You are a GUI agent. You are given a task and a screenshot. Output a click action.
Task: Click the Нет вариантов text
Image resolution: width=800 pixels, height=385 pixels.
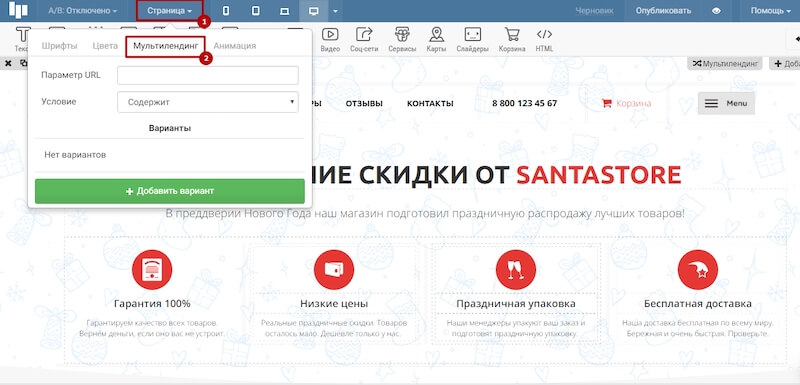coord(75,155)
